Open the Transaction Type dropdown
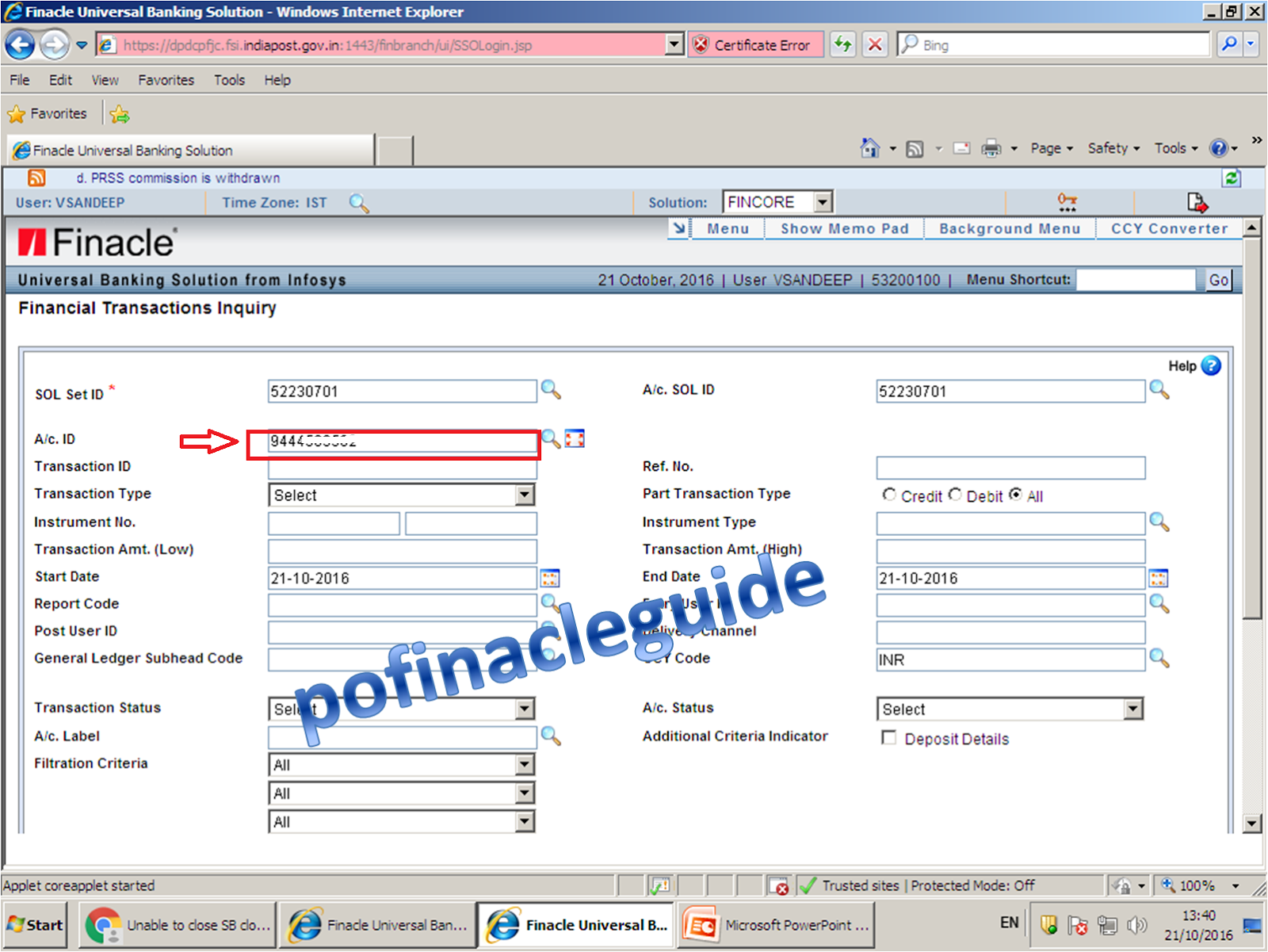This screenshot has height=952, width=1268. 524,495
